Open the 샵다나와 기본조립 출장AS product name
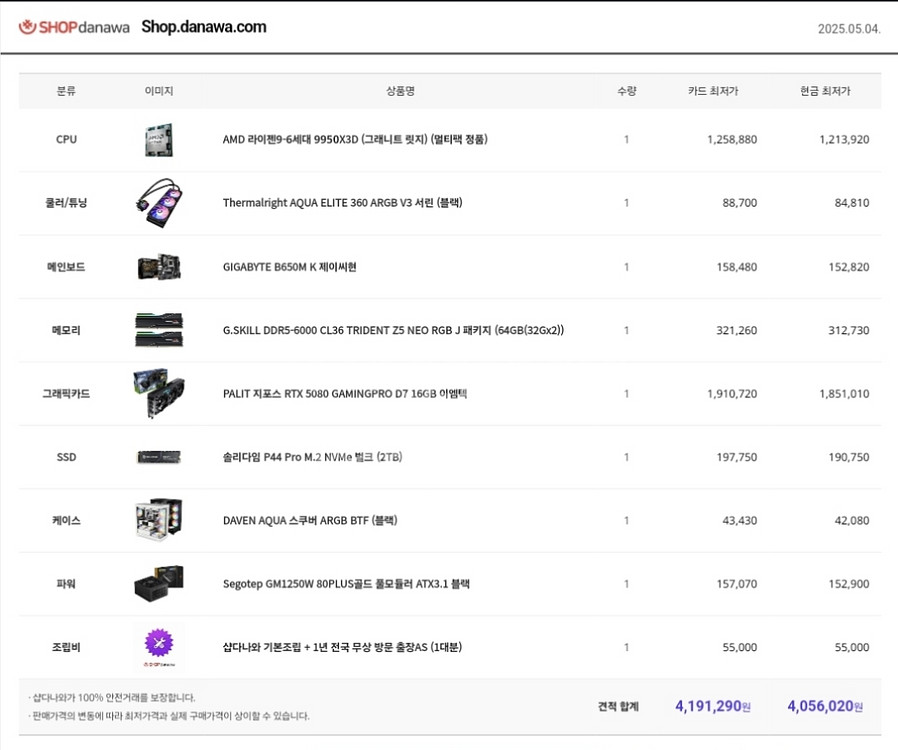Screen dimensions: 898x750 pos(342,647)
